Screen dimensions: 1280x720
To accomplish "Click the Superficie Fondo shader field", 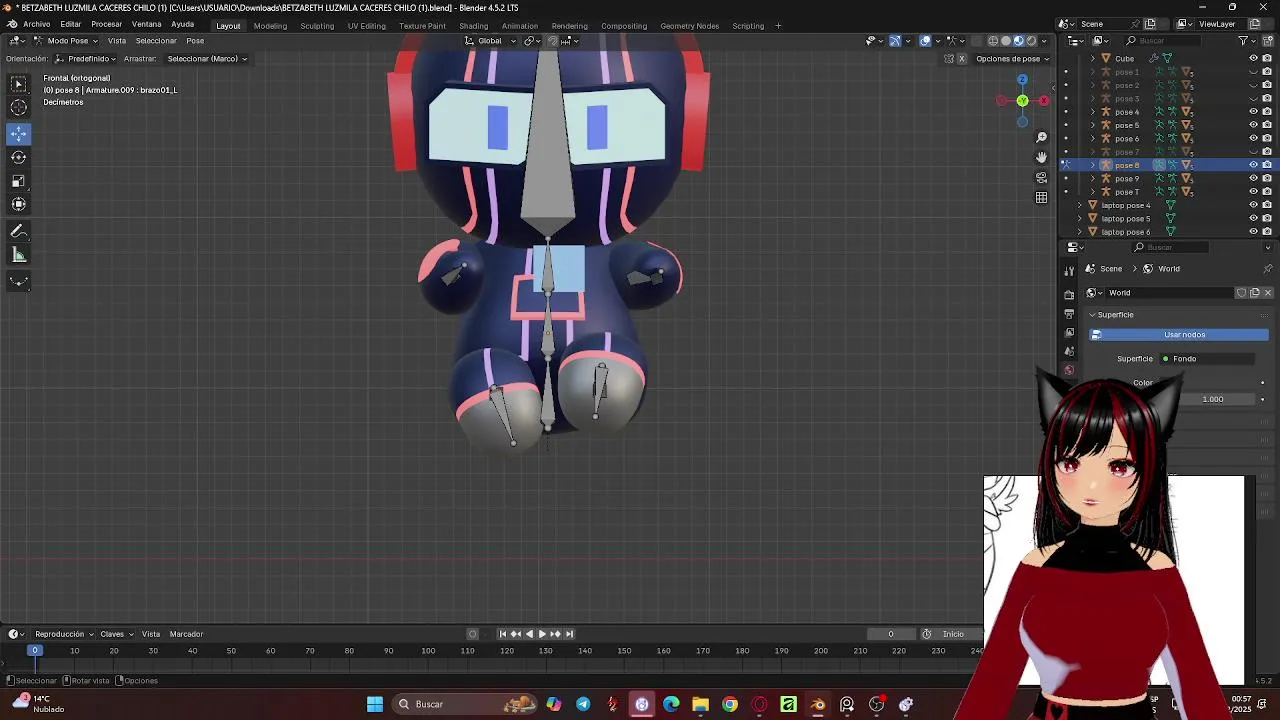I will [x=1207, y=359].
